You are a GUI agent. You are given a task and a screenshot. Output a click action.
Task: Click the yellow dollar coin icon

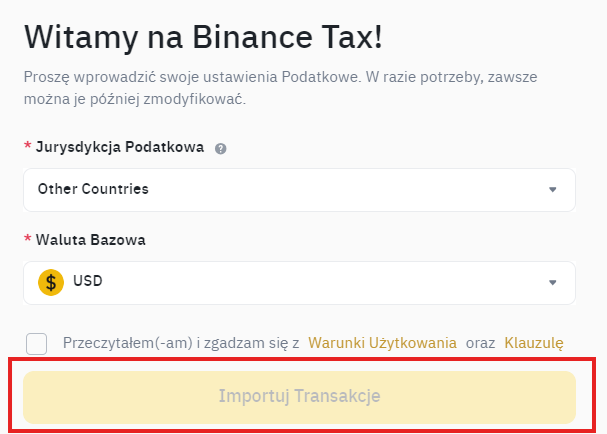click(x=51, y=282)
